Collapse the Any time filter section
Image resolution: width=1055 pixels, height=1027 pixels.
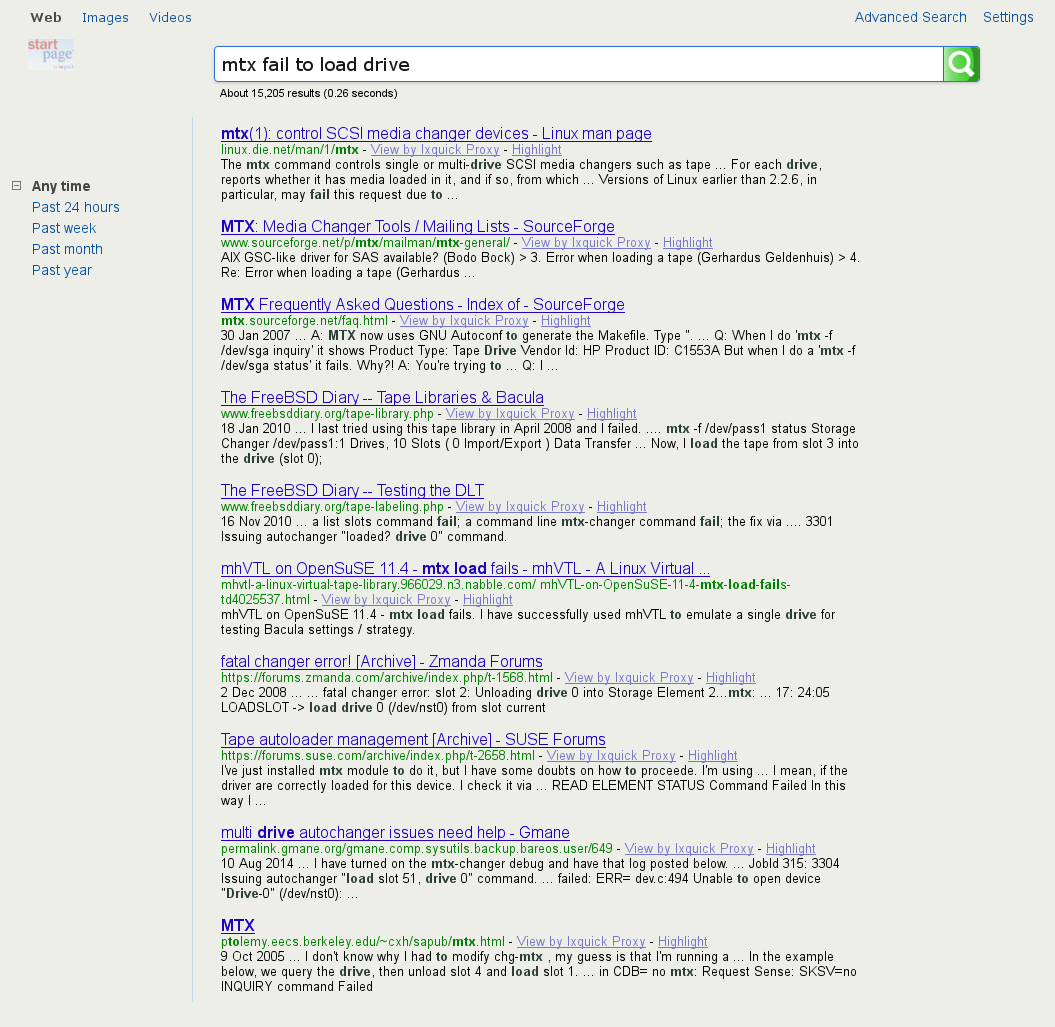pyautogui.click(x=17, y=186)
